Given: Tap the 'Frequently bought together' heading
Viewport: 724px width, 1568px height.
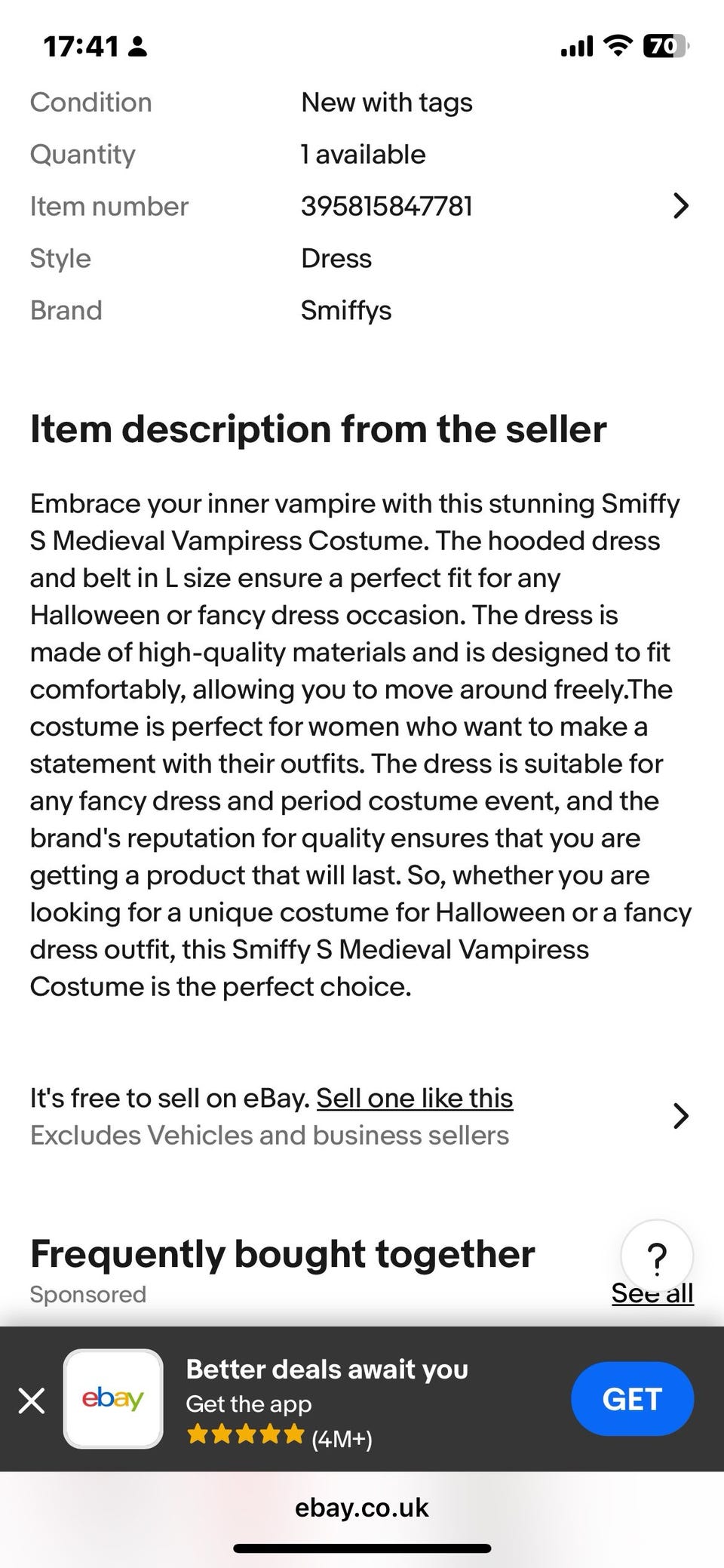Looking at the screenshot, I should pos(283,1254).
